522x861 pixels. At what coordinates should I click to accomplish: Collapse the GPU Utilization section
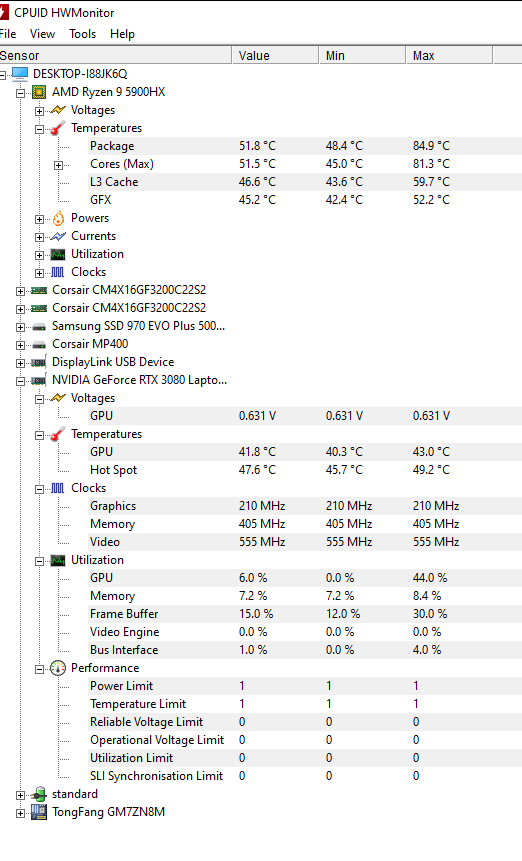[40, 561]
